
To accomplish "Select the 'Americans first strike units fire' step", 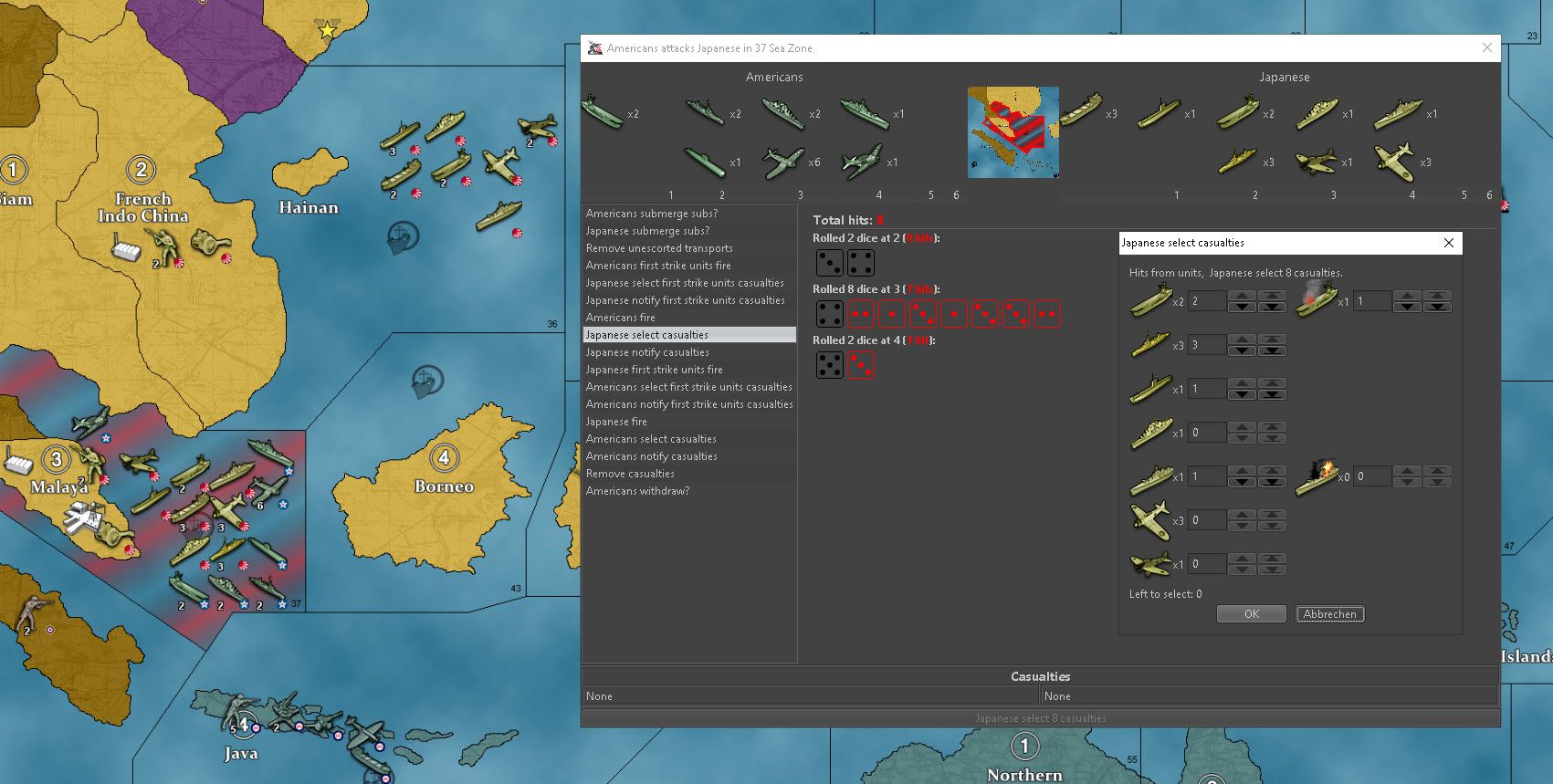I will (x=689, y=266).
